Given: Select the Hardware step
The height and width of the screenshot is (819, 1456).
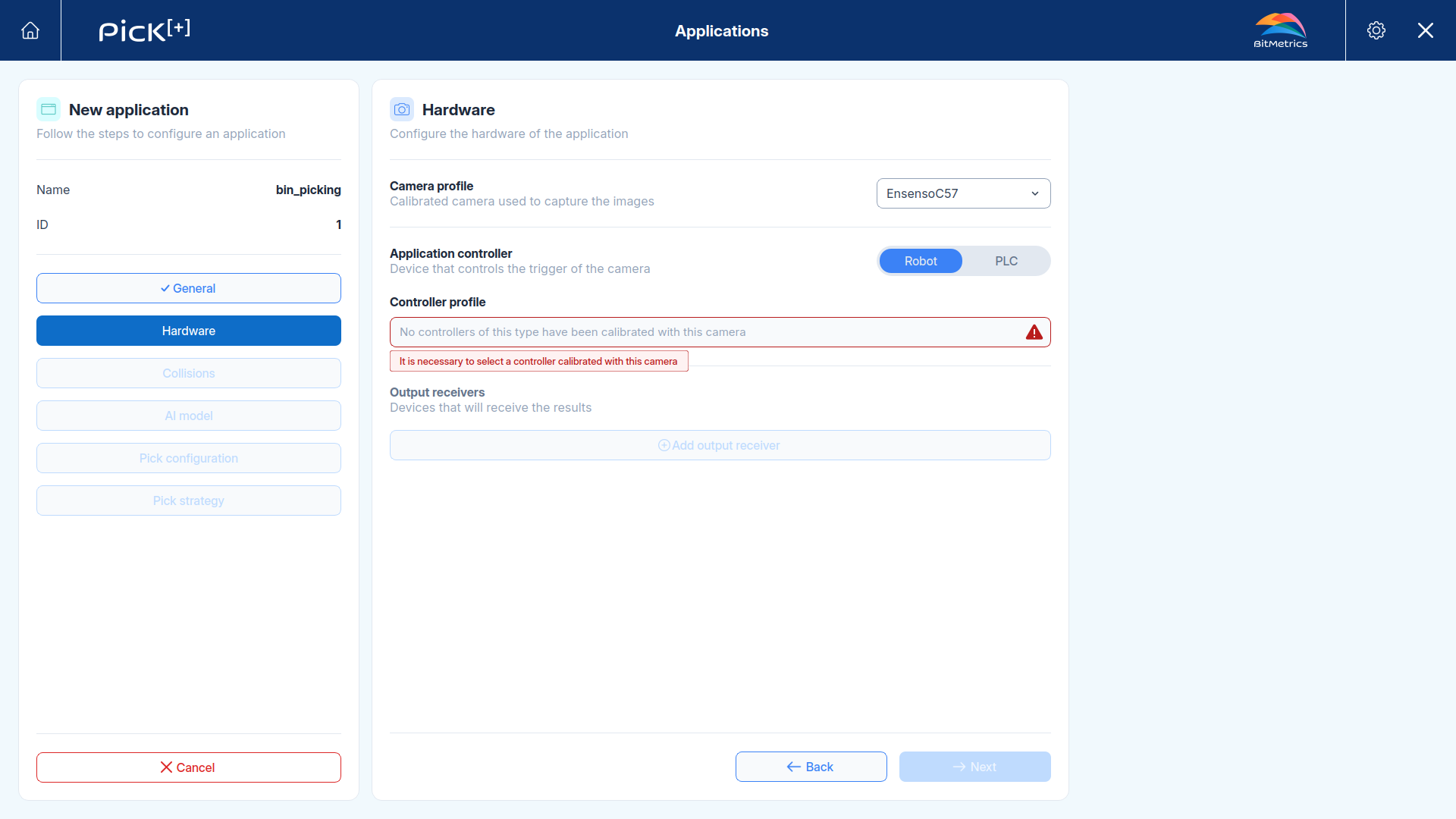Looking at the screenshot, I should click(189, 331).
